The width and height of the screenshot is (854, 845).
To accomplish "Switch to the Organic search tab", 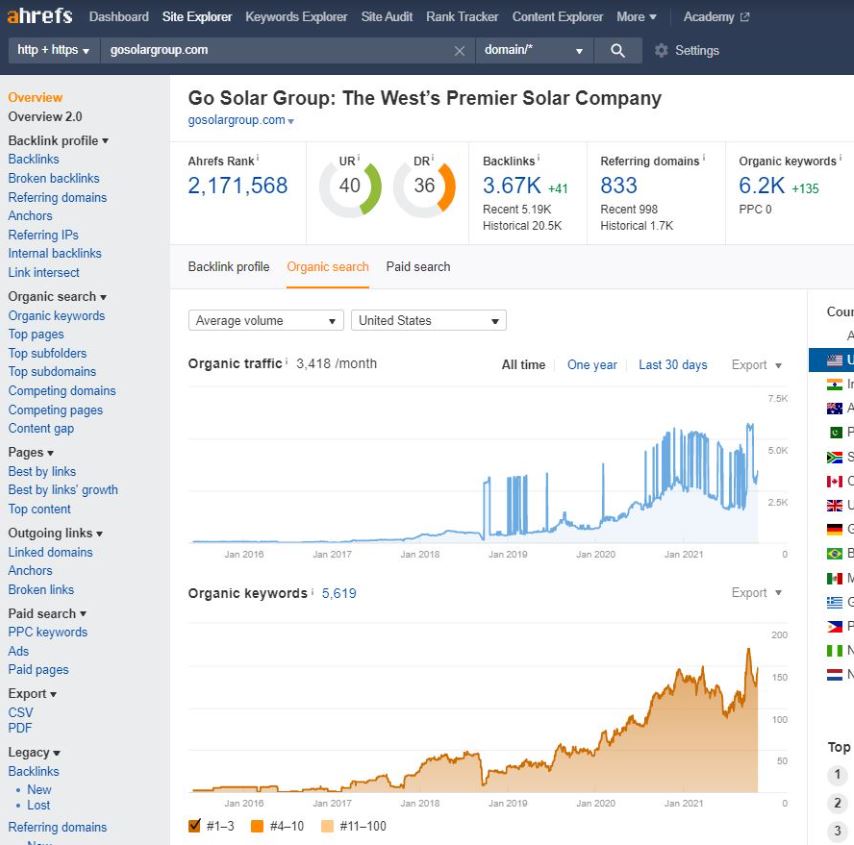I will pos(328,267).
